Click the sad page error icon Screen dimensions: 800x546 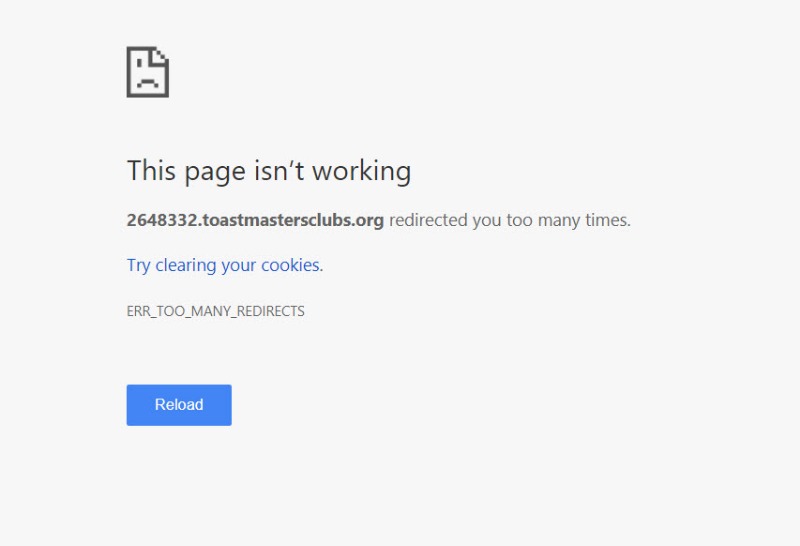tap(148, 72)
